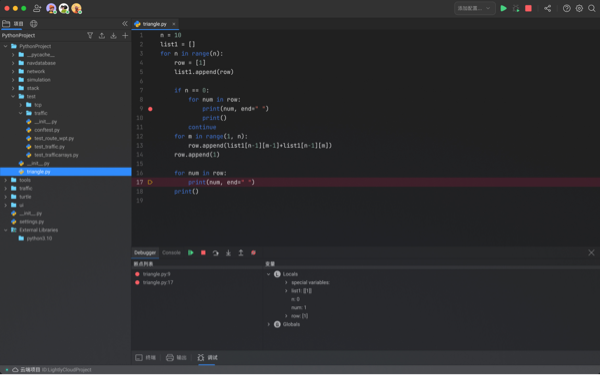
Task: Click the second collaborator avatar
Action: click(x=64, y=8)
